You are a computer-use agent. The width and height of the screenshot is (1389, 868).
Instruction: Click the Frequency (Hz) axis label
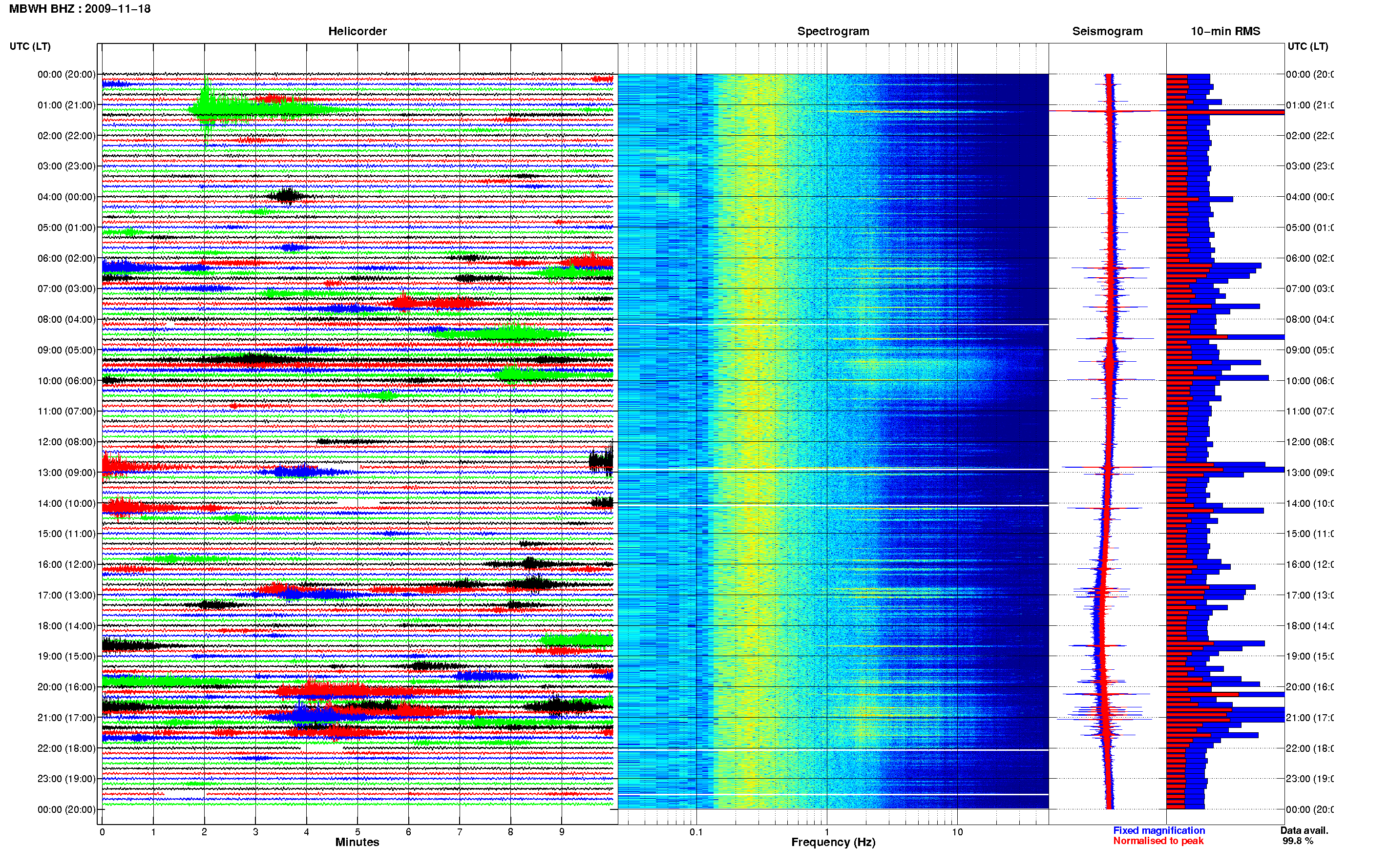[x=833, y=842]
